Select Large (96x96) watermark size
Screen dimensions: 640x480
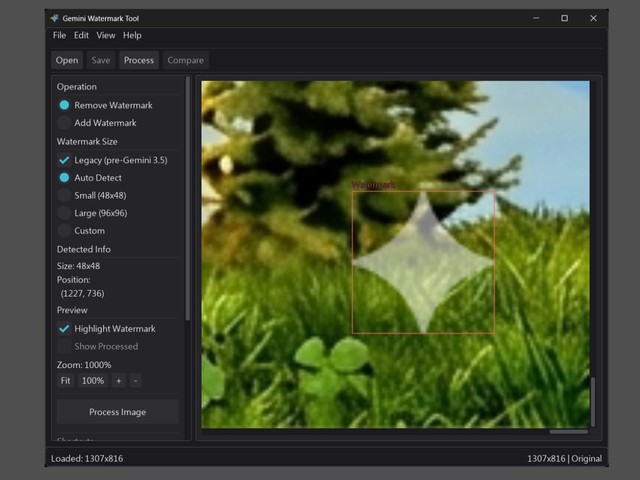click(x=93, y=213)
